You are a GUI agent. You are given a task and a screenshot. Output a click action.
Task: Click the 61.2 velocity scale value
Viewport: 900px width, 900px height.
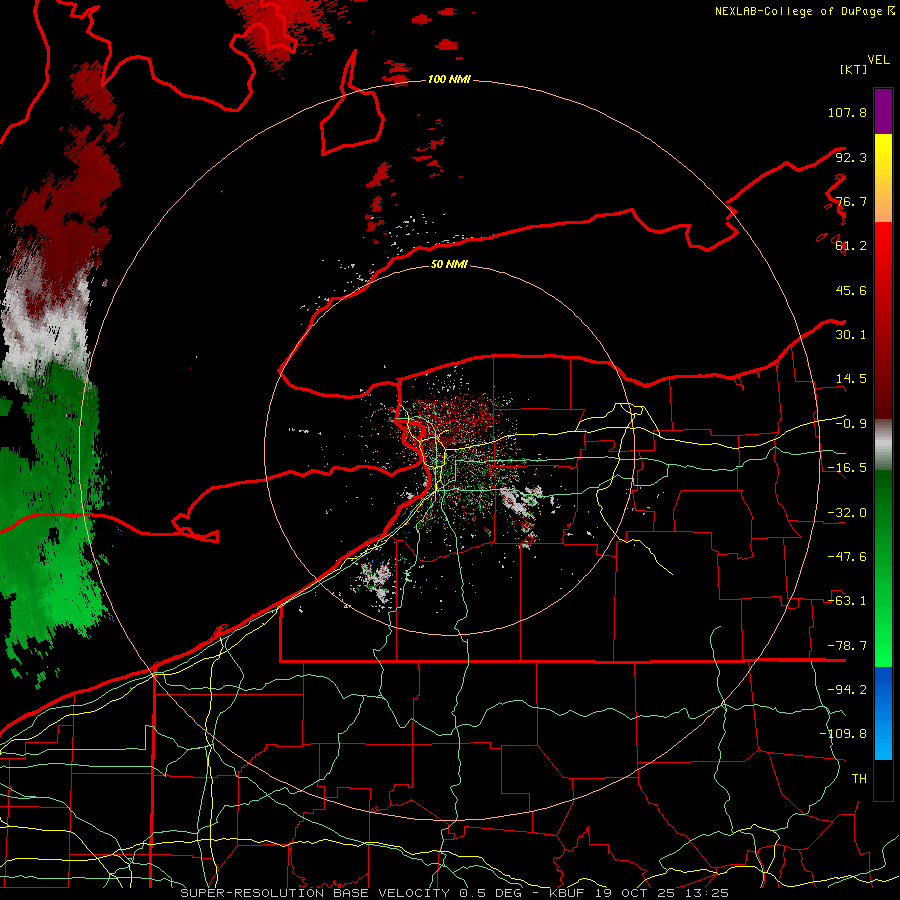coord(851,246)
